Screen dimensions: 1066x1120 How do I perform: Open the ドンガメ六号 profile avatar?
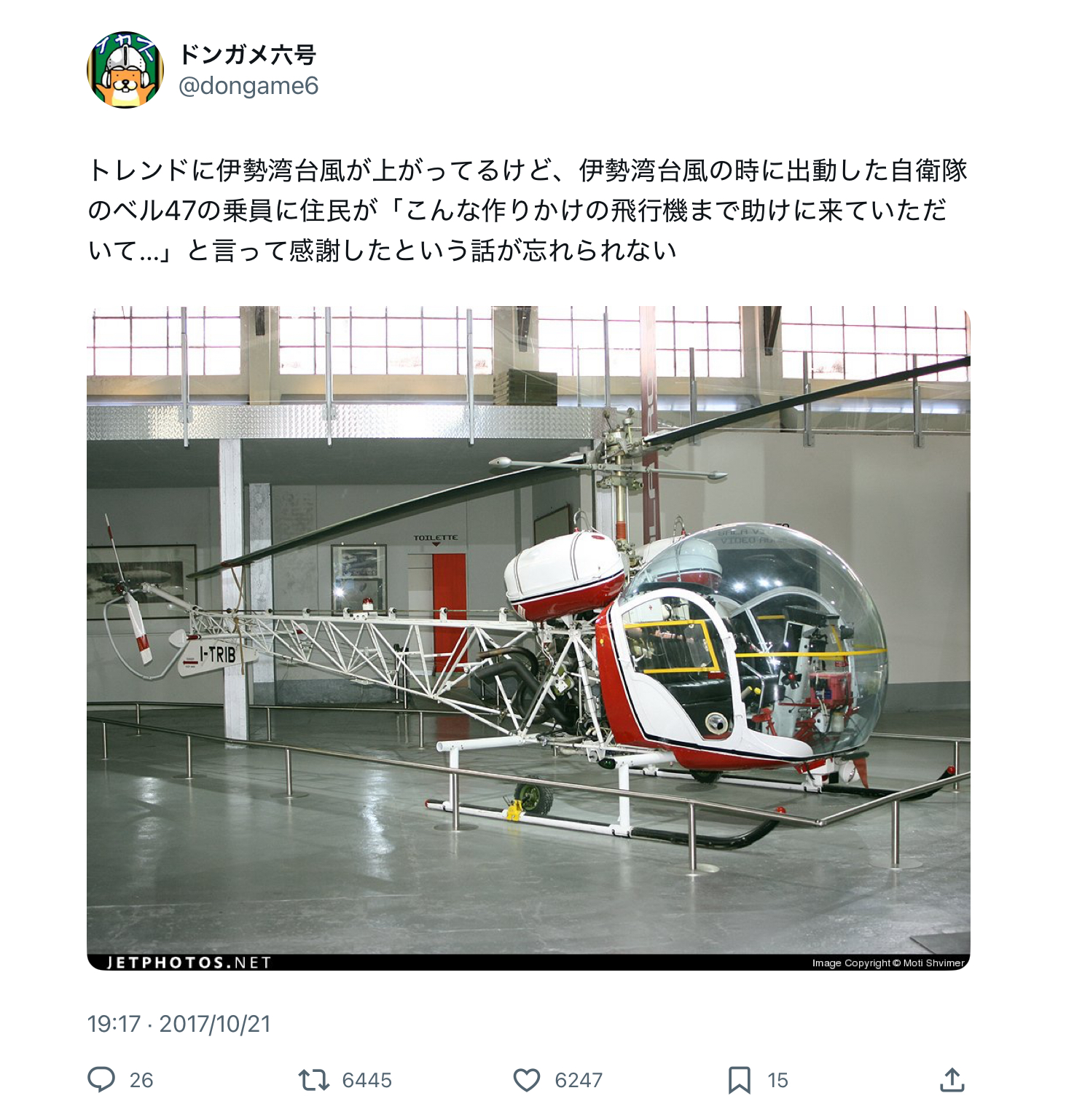pos(125,70)
